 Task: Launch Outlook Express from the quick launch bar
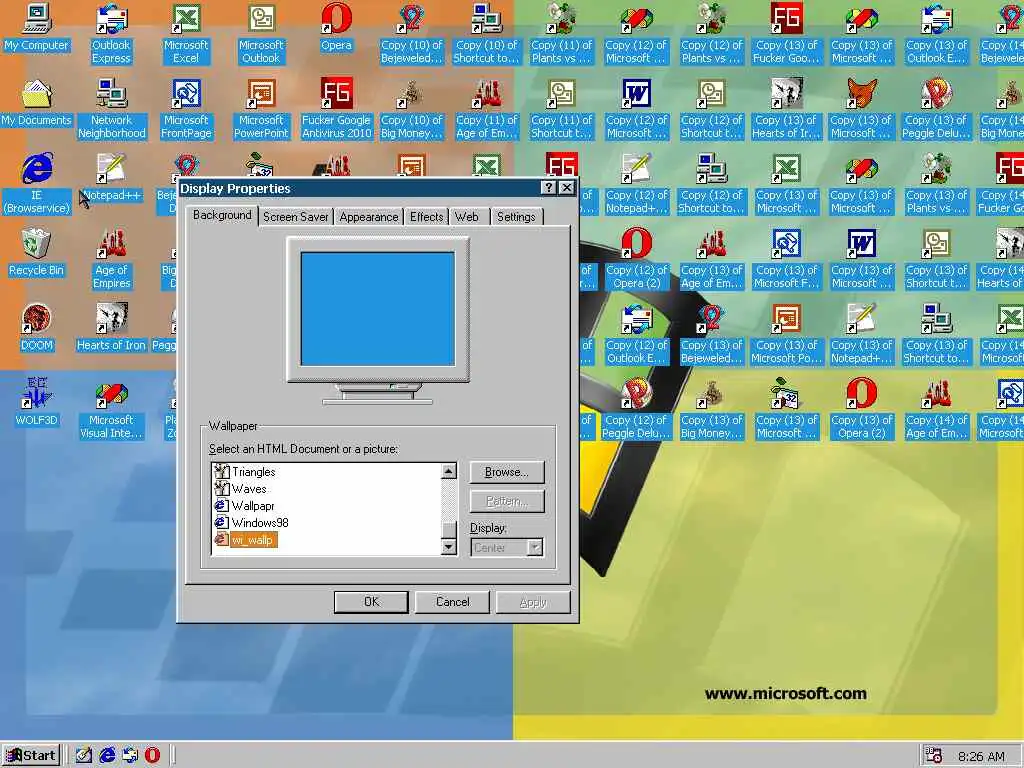(130, 755)
